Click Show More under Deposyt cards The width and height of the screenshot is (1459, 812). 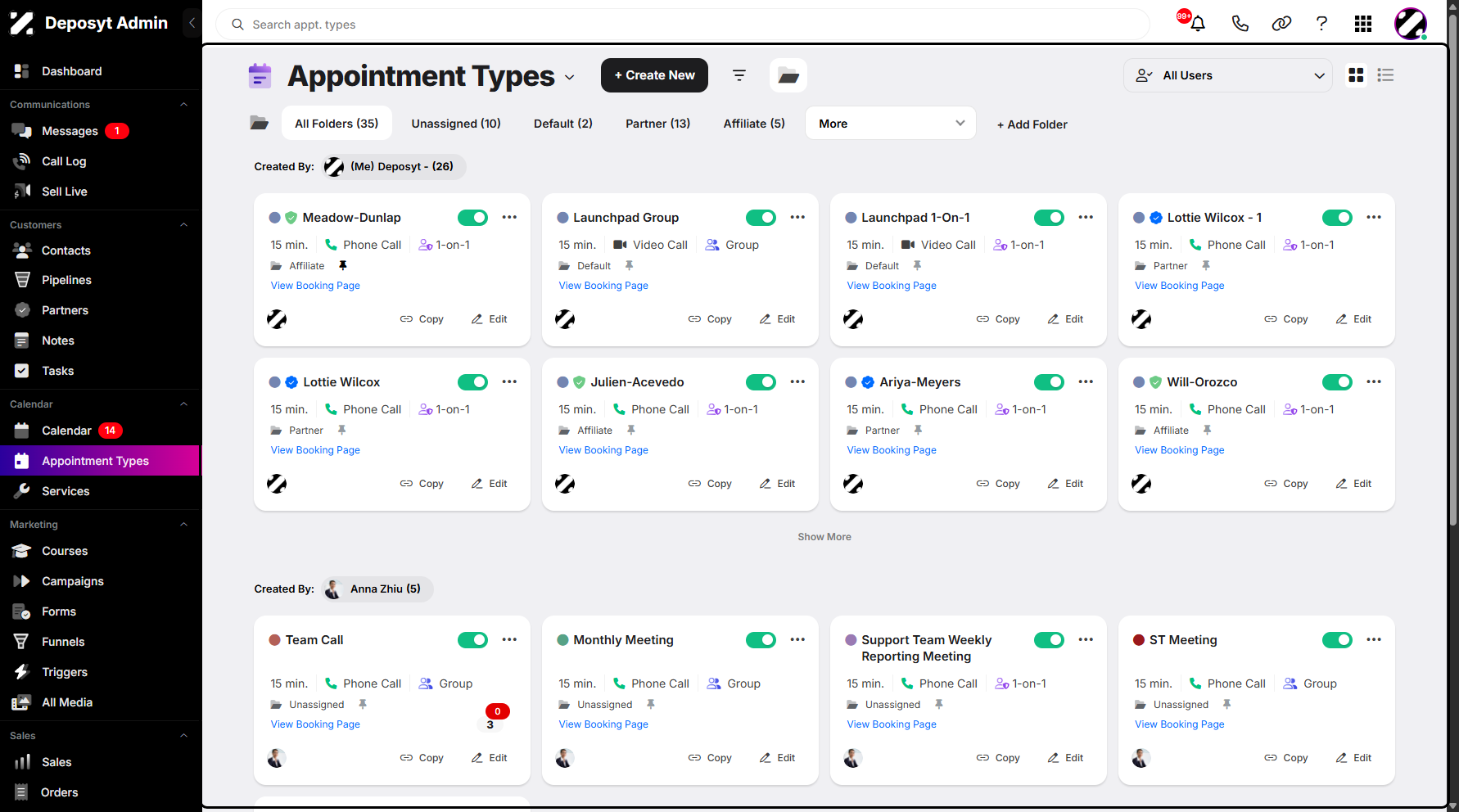824,537
